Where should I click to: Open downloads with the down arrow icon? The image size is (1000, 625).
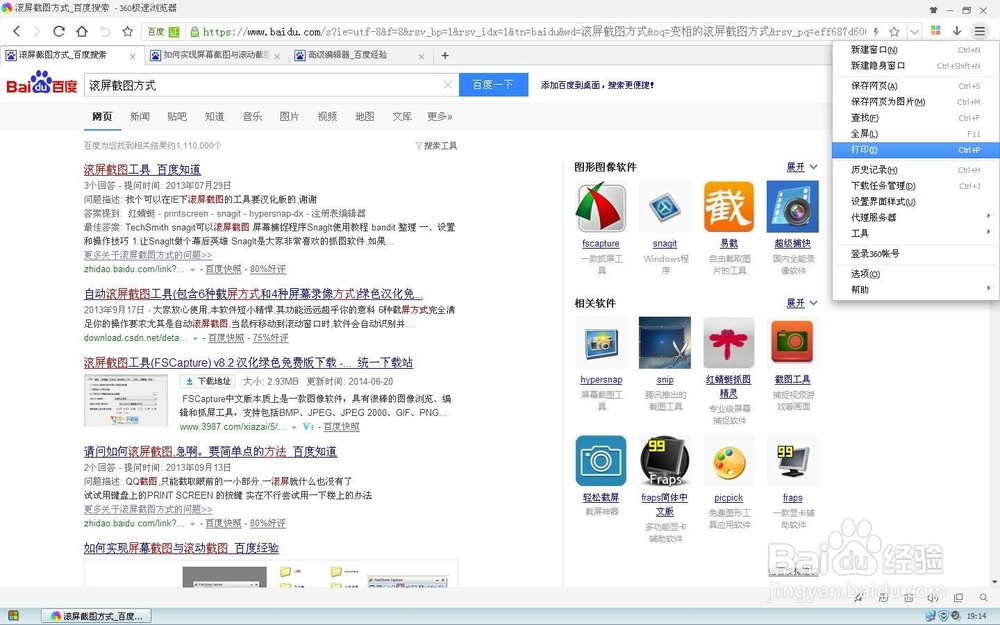[957, 31]
